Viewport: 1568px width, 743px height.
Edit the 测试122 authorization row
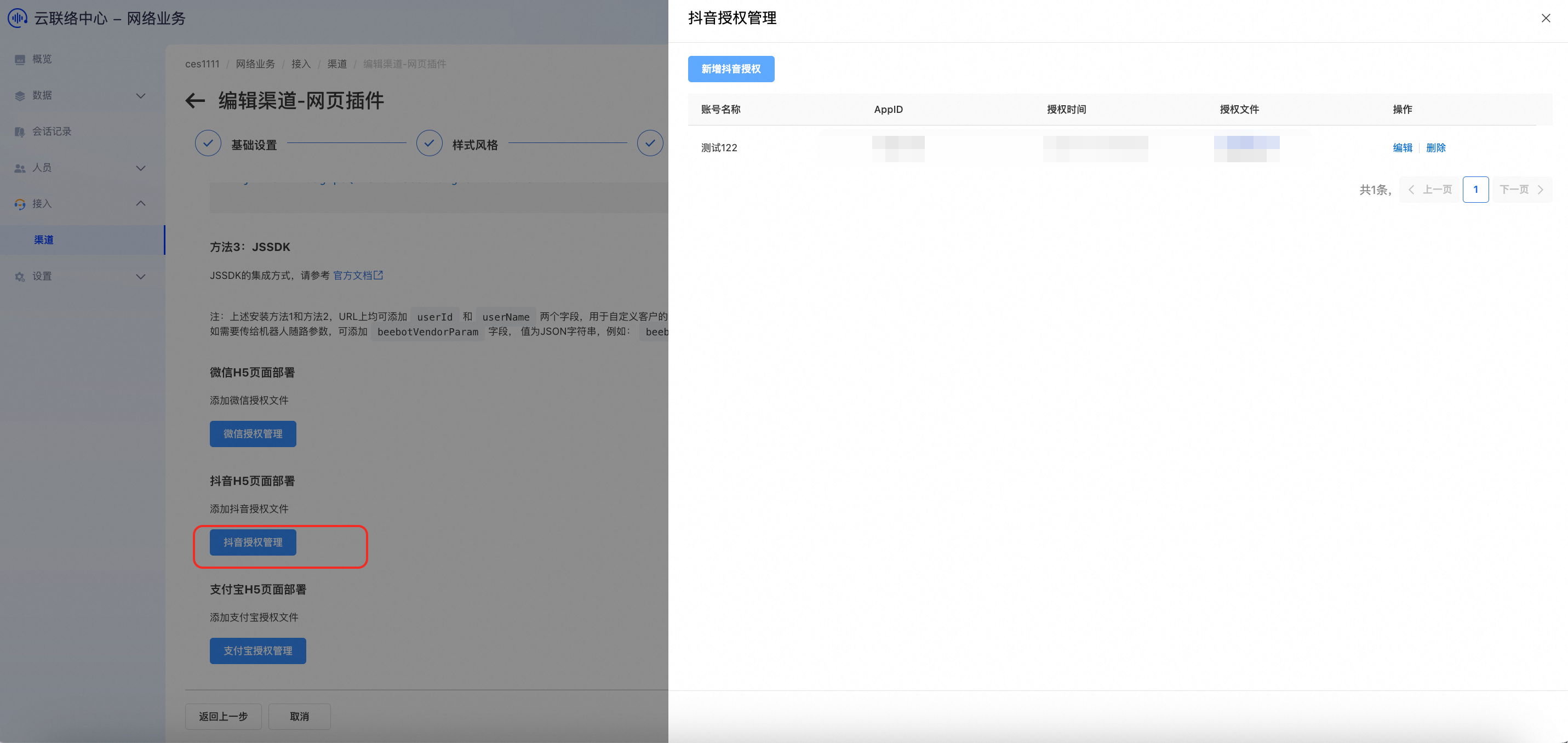[1403, 148]
